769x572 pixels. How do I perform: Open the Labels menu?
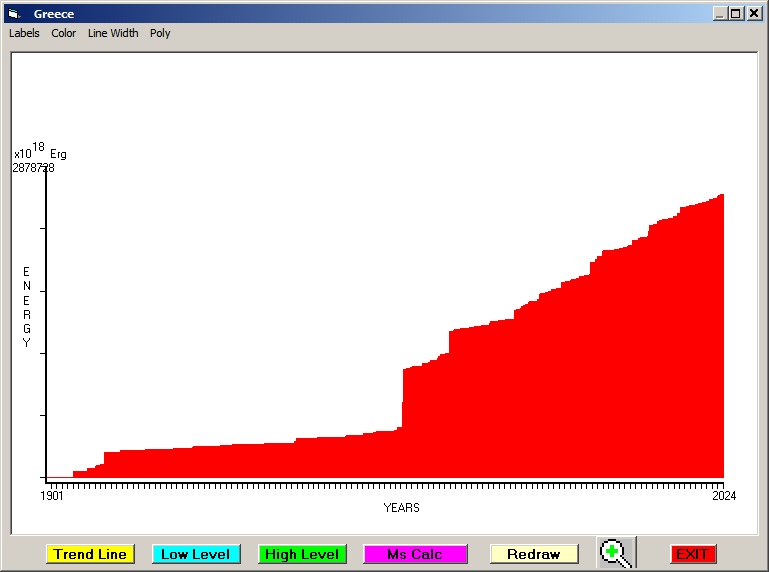click(24, 33)
